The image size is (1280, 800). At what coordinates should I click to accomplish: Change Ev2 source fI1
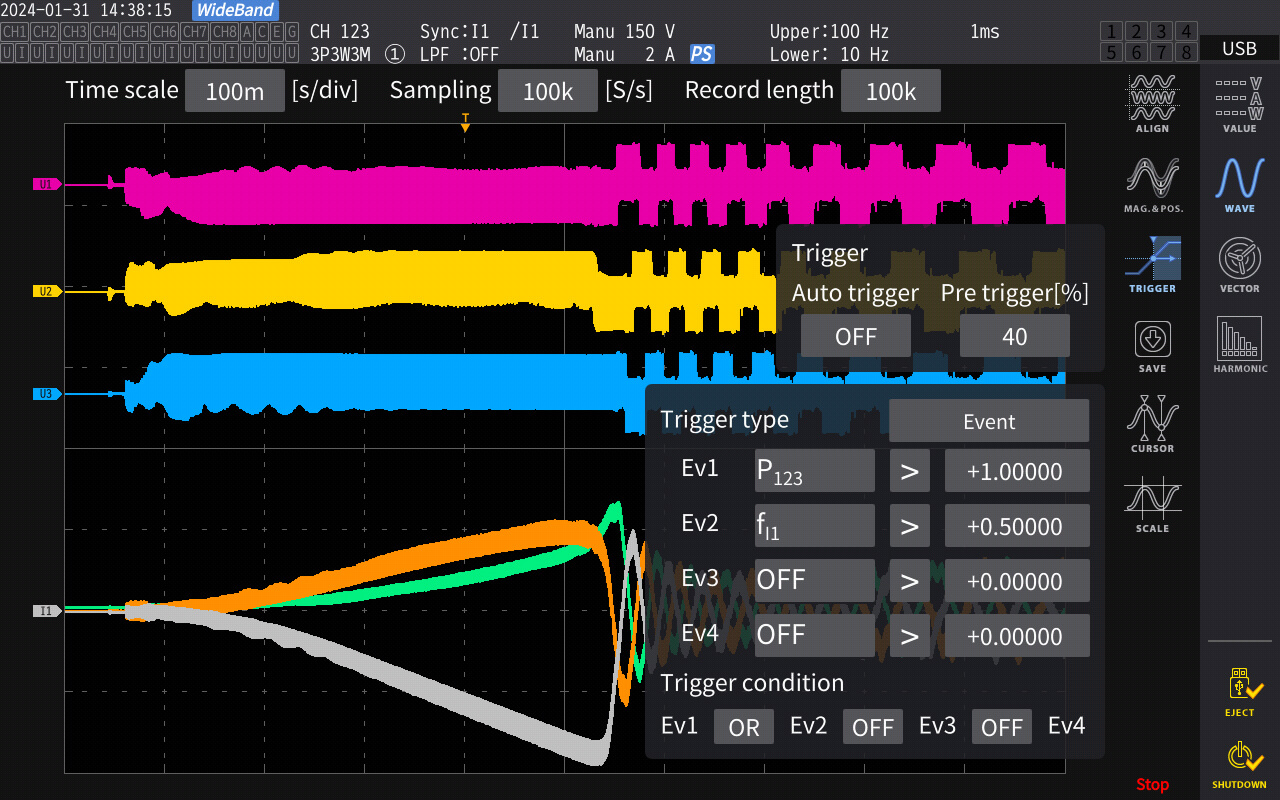(815, 525)
